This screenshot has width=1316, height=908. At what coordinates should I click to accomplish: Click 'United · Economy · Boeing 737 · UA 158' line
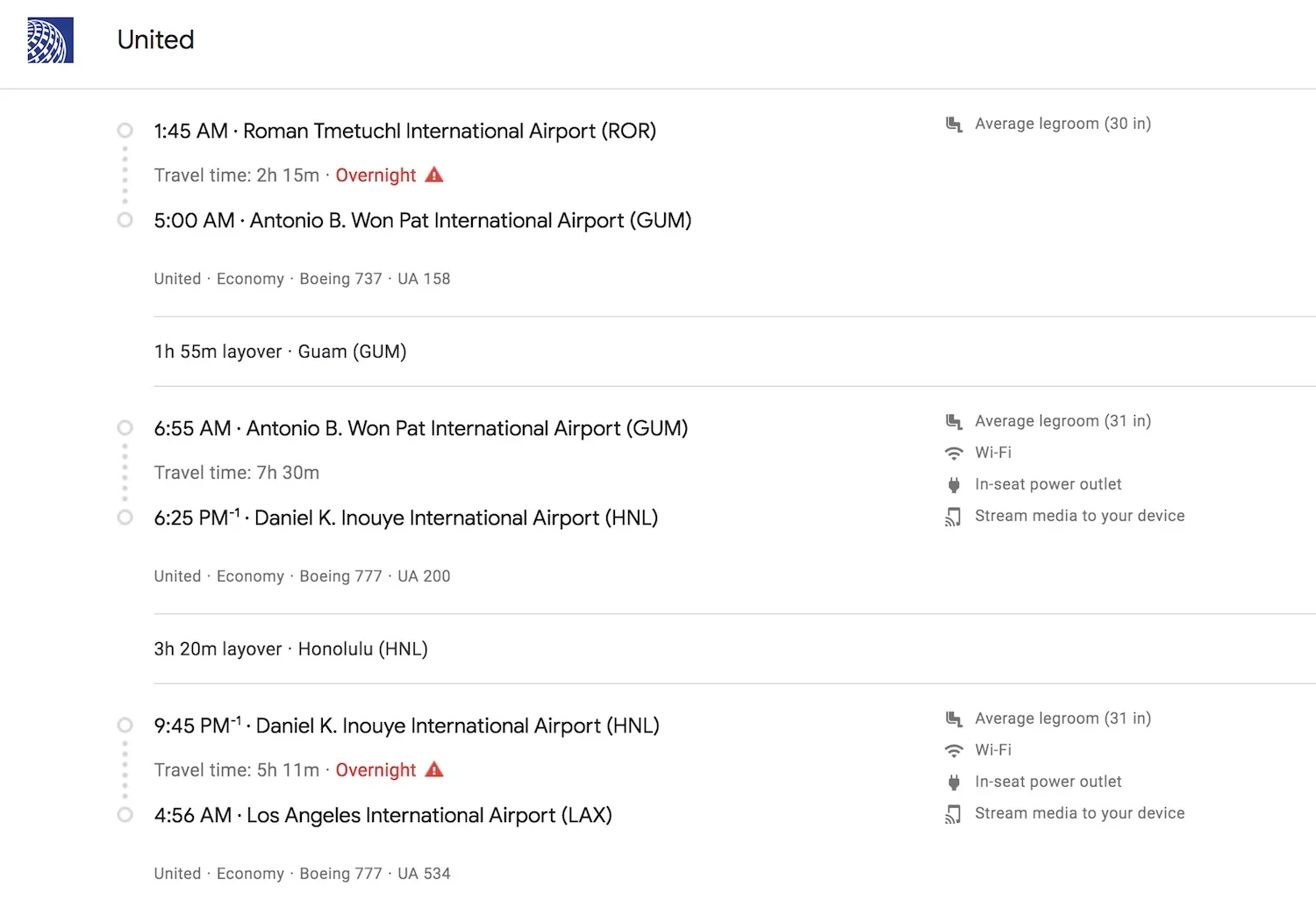303,279
